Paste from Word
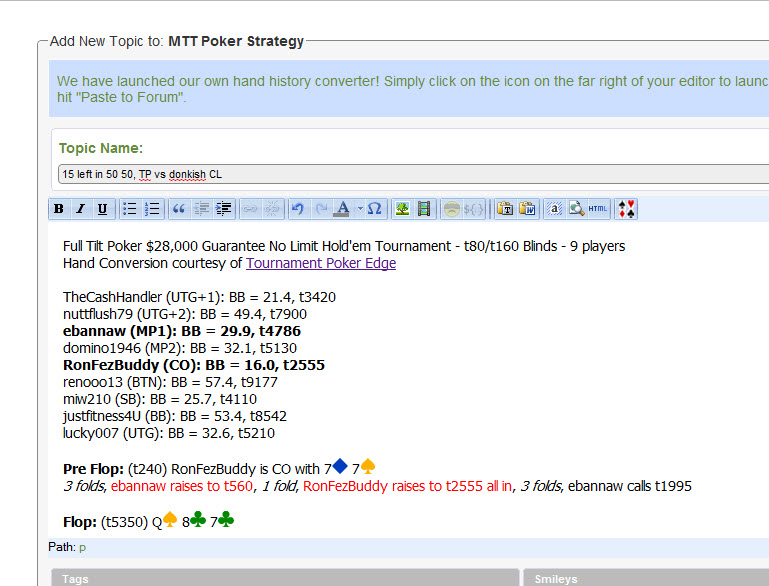769x586 pixels. [x=528, y=209]
